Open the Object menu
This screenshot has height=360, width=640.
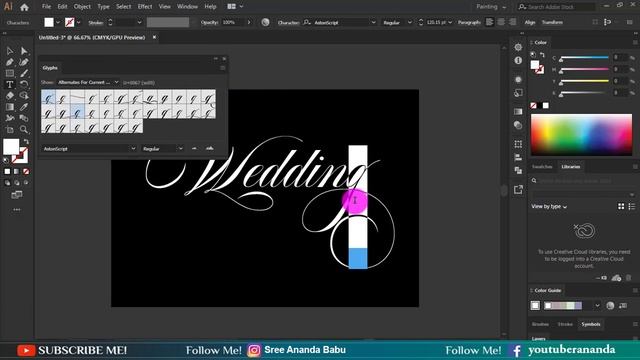pyautogui.click(x=82, y=7)
